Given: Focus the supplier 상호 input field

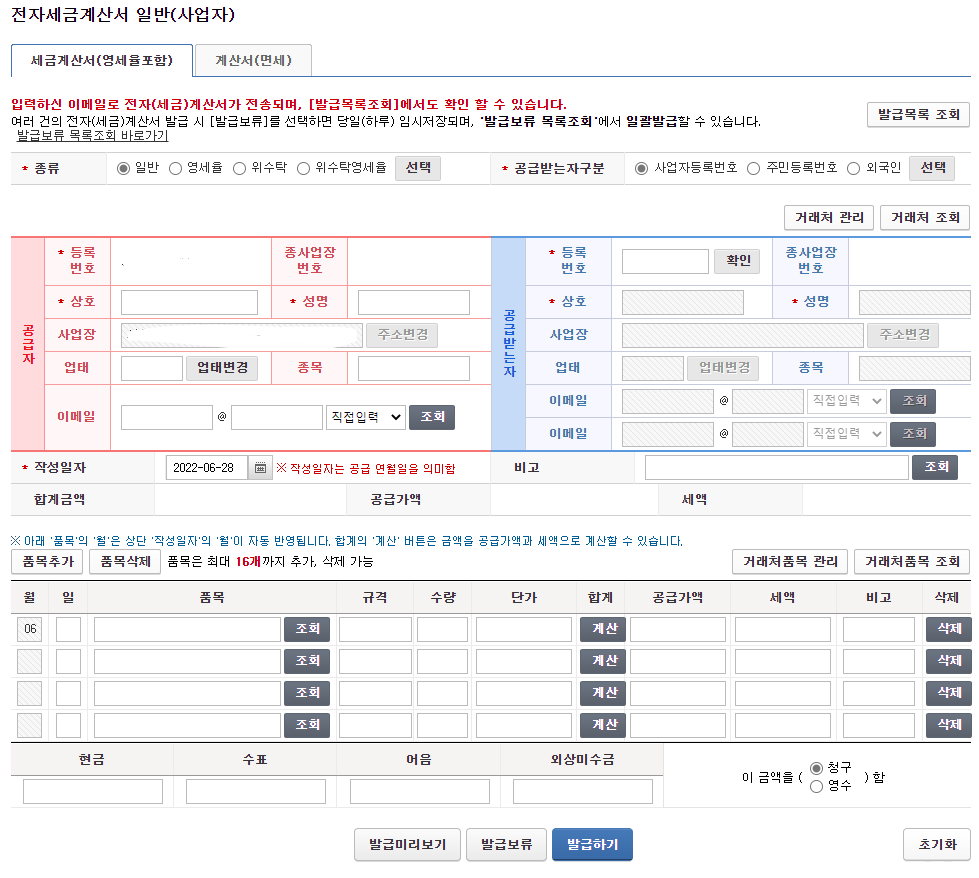Looking at the screenshot, I should tap(189, 302).
